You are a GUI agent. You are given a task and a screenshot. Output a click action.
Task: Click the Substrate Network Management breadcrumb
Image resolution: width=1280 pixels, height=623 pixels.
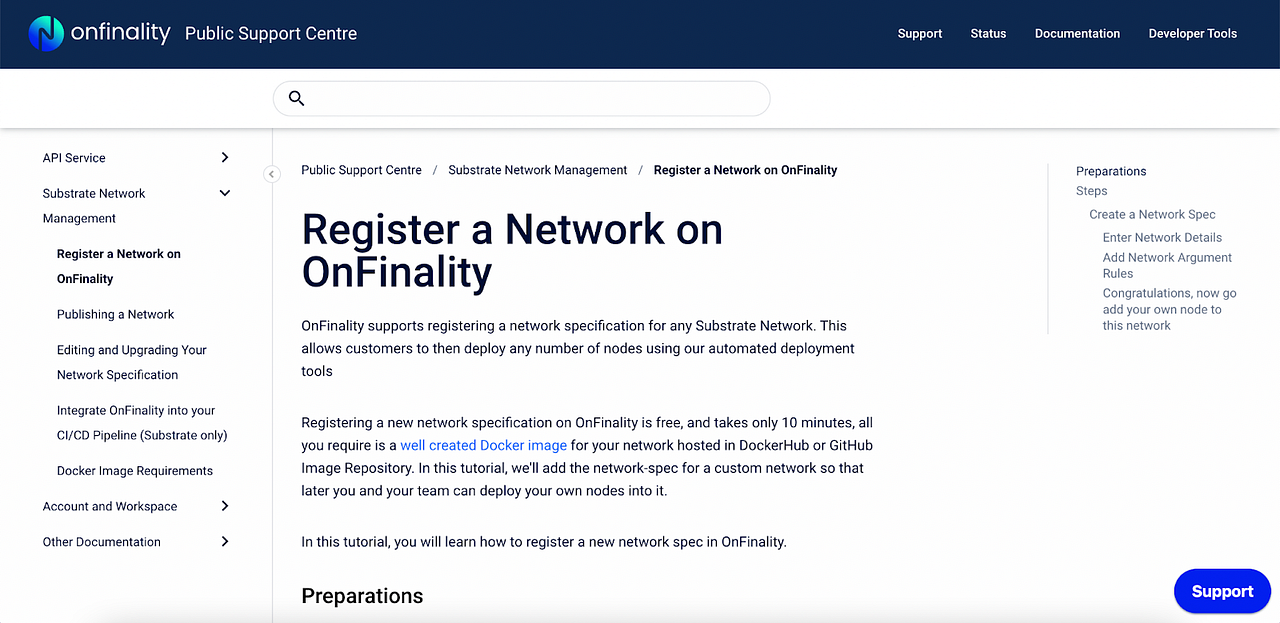[537, 170]
